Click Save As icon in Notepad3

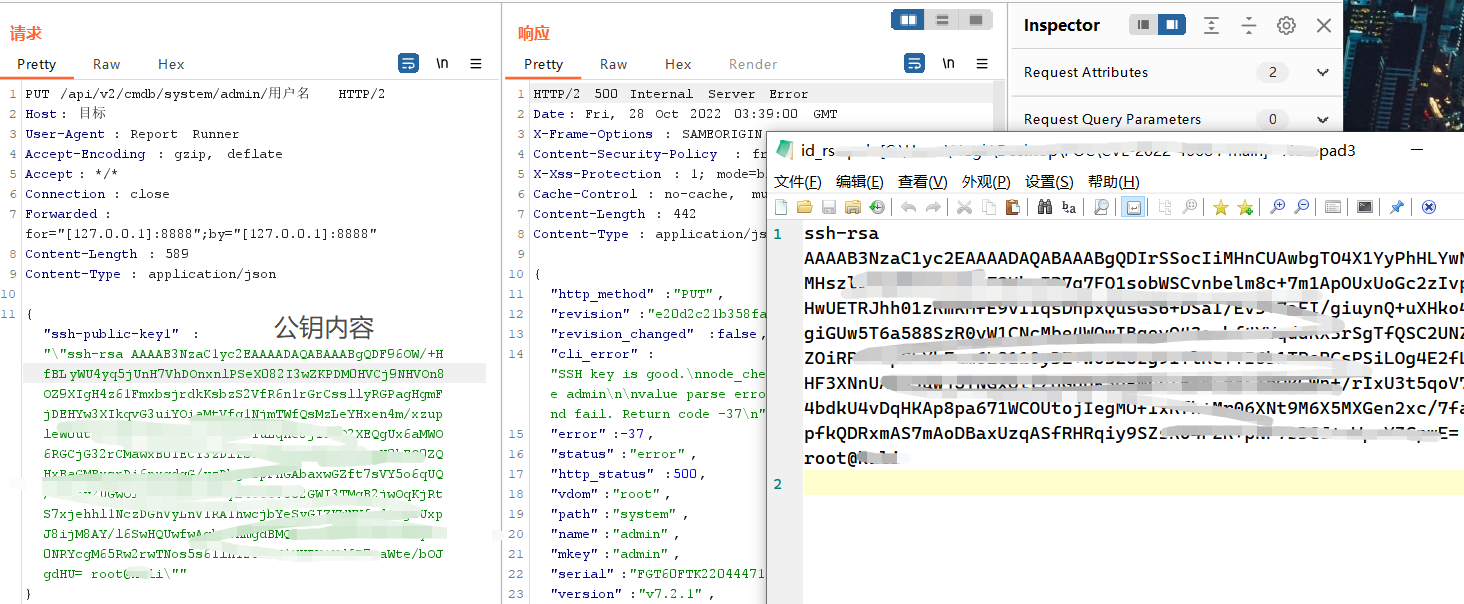pyautogui.click(x=853, y=207)
